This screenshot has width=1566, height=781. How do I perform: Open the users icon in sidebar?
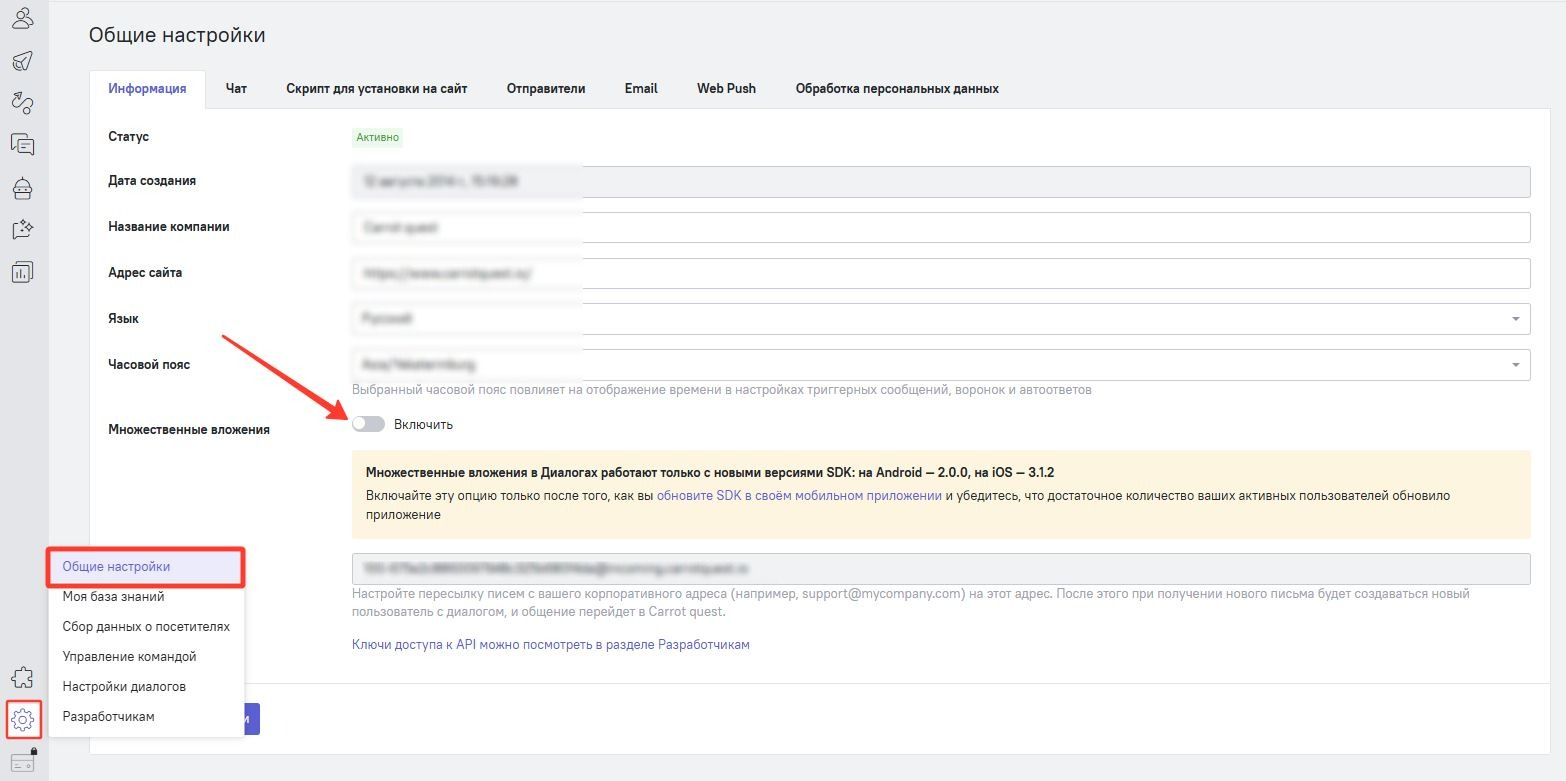[22, 17]
